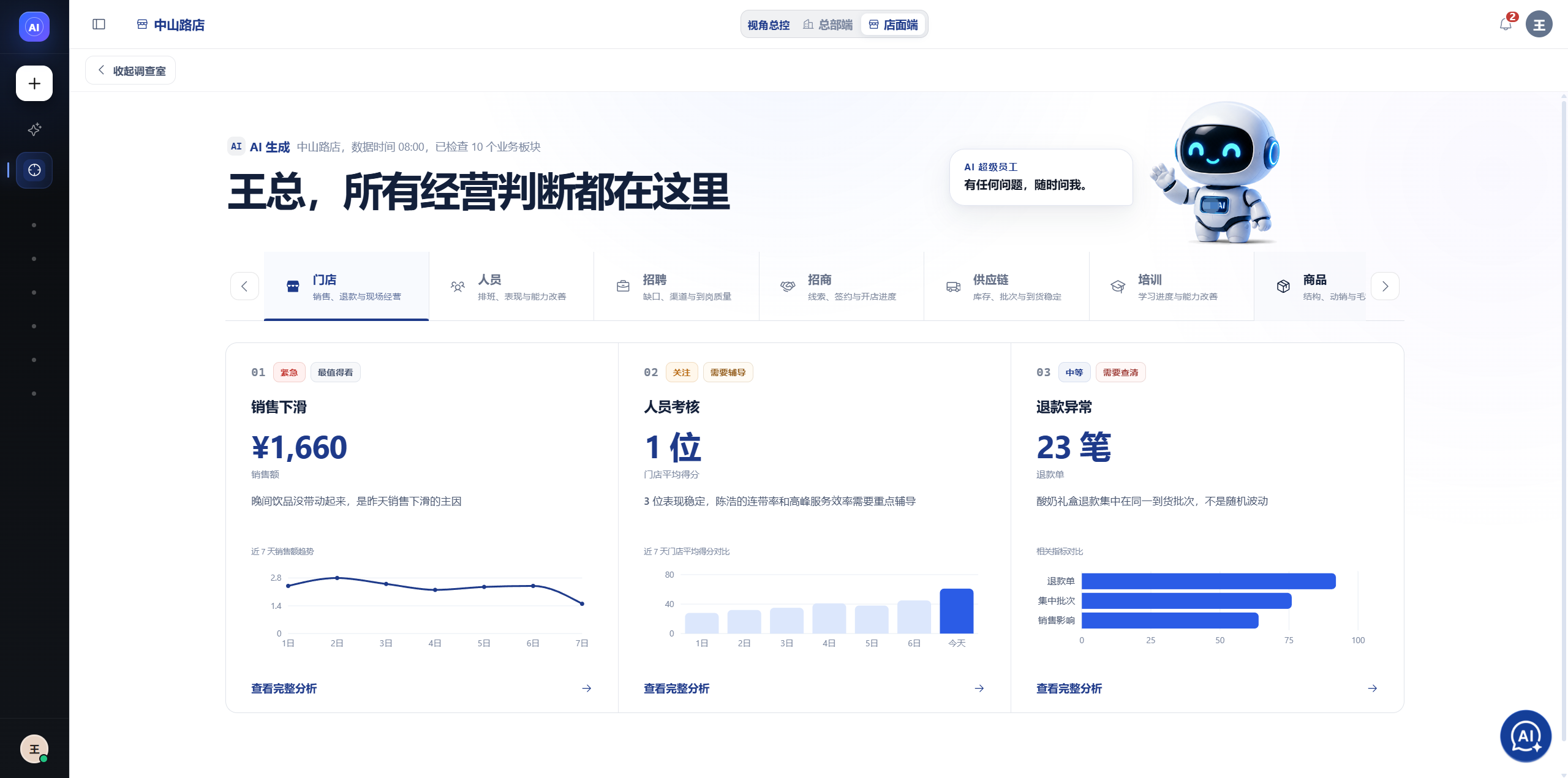Viewport: 1568px width, 778px height.
Task: Click the 需要查清 tag
Action: [x=1121, y=372]
